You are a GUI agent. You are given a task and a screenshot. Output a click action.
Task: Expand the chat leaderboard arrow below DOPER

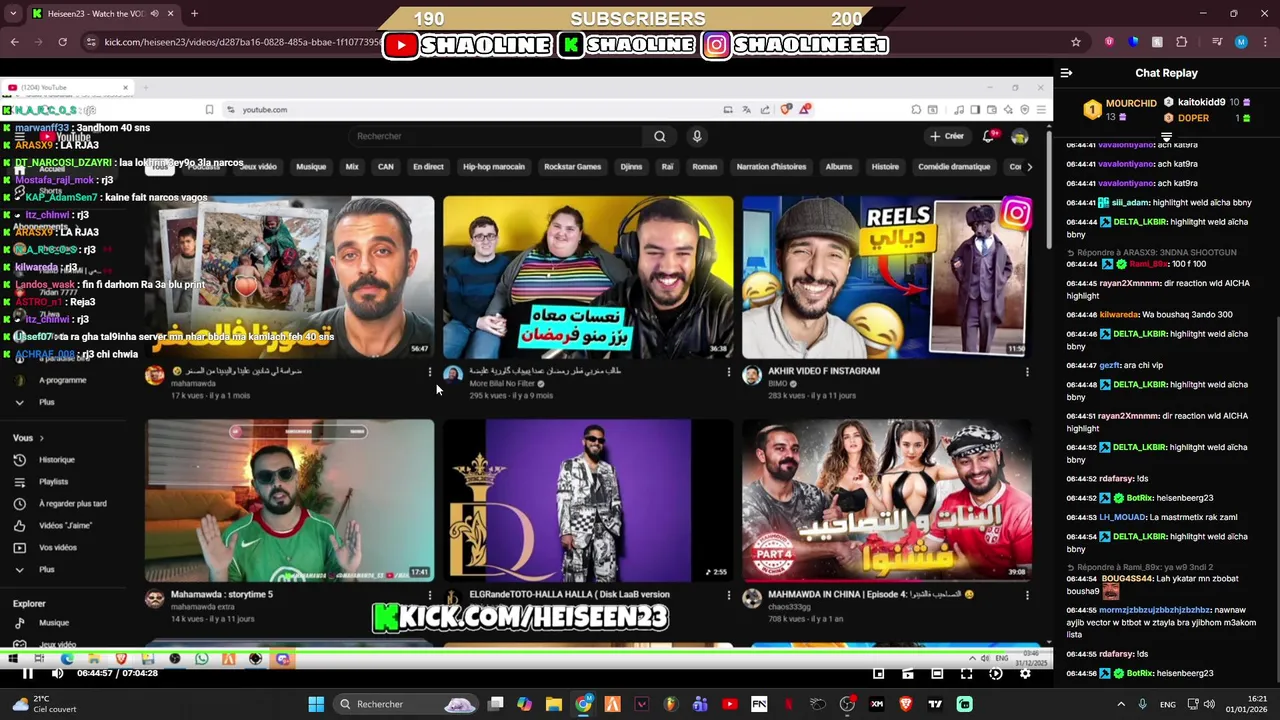click(1166, 135)
